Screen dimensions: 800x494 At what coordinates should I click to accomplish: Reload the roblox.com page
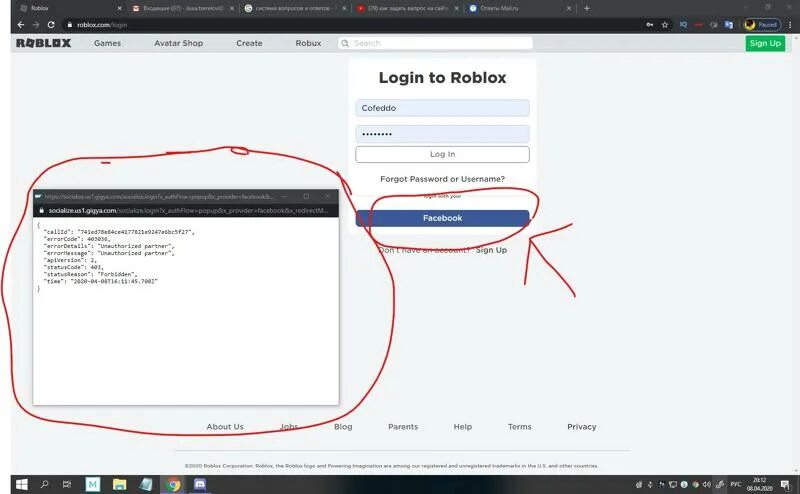51,24
